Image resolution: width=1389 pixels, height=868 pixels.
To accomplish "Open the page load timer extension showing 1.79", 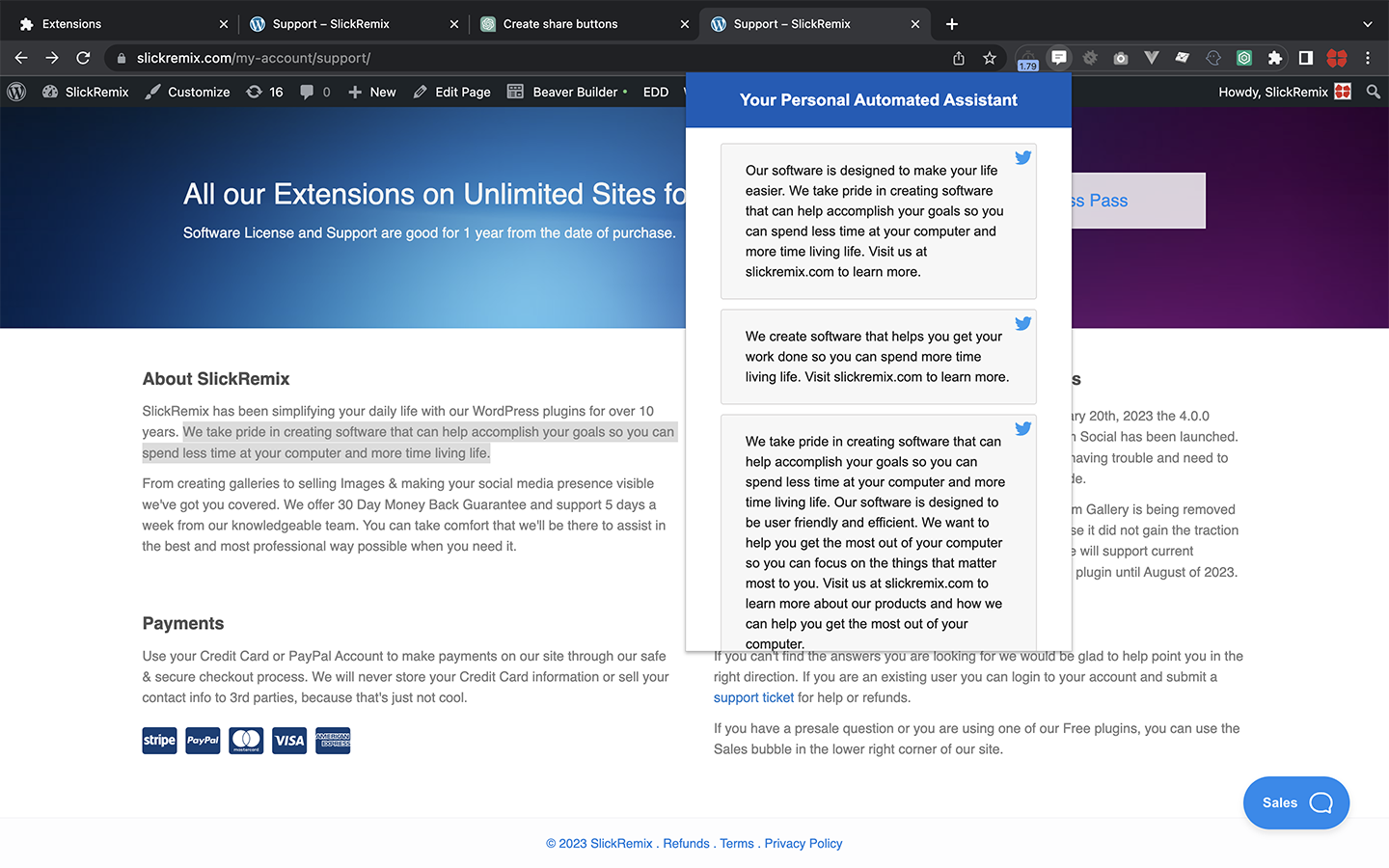I will pos(1027,60).
